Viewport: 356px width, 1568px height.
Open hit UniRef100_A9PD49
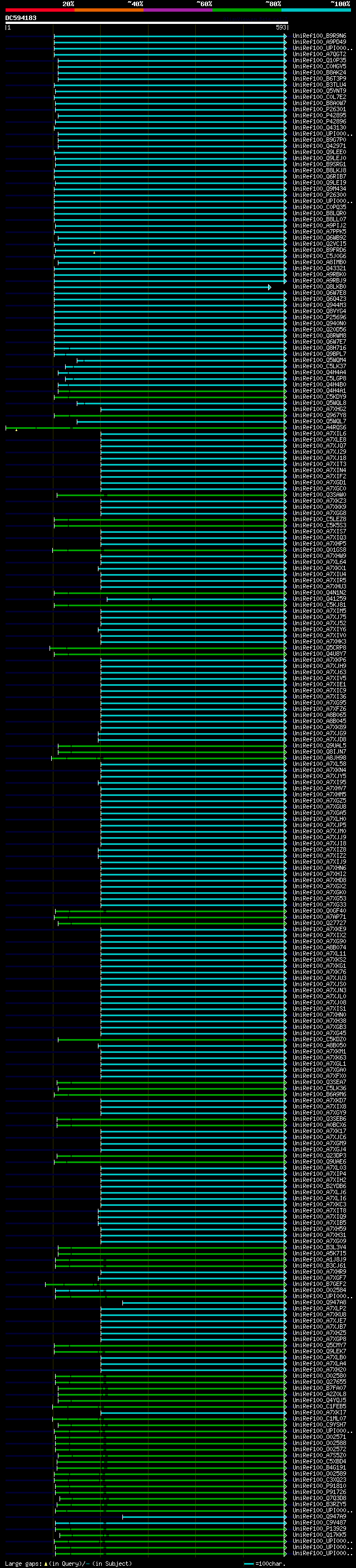click(x=319, y=42)
